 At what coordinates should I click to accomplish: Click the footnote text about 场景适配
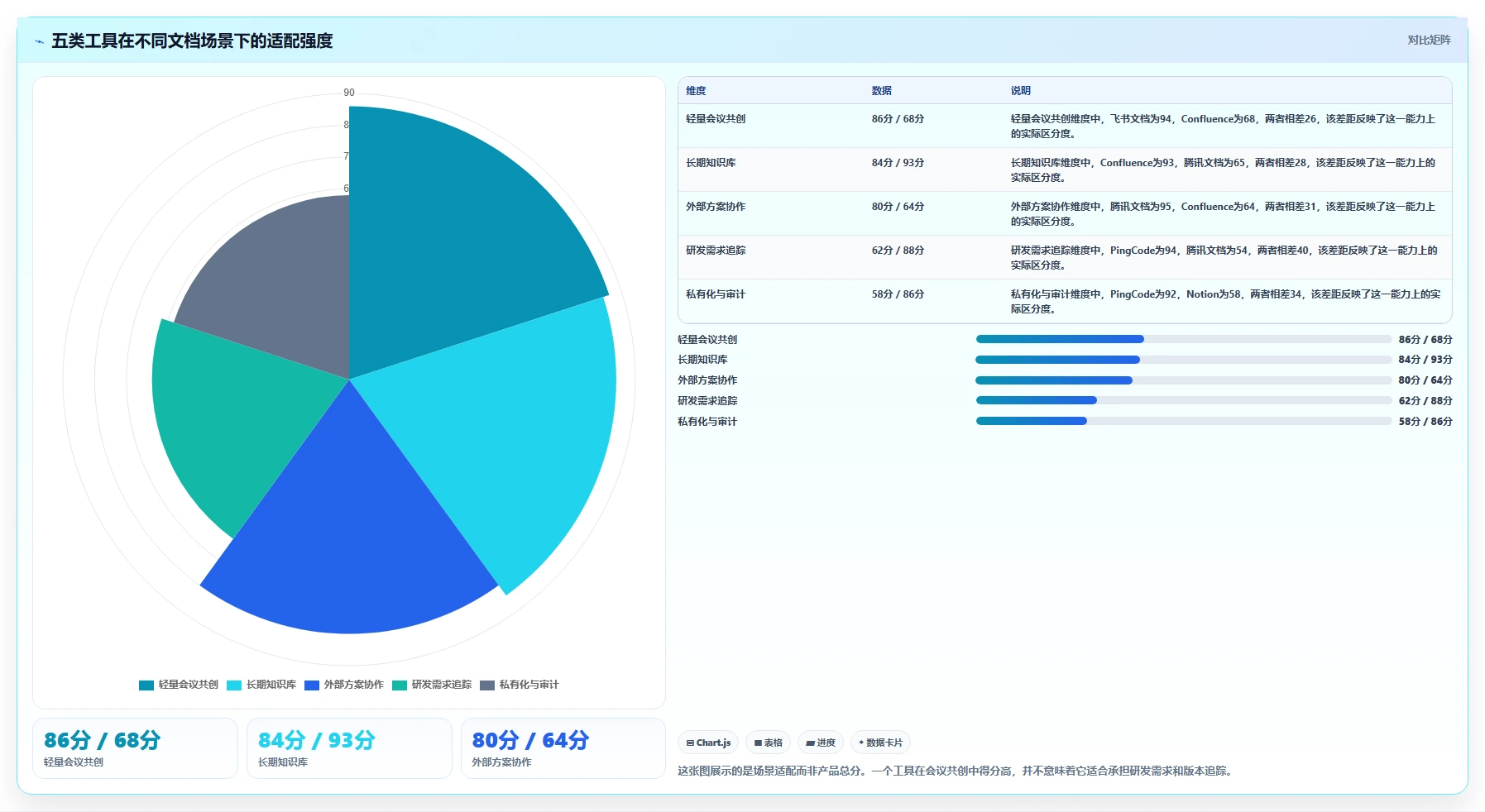(957, 771)
